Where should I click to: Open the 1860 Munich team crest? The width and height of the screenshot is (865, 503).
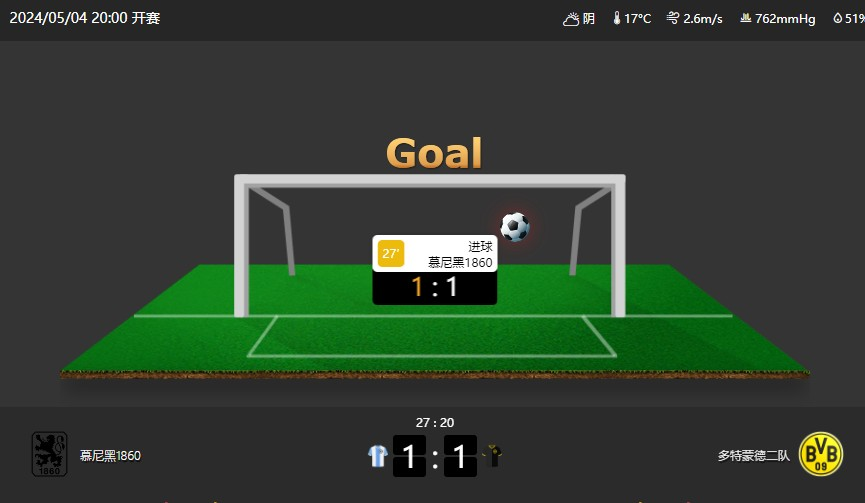tap(50, 454)
